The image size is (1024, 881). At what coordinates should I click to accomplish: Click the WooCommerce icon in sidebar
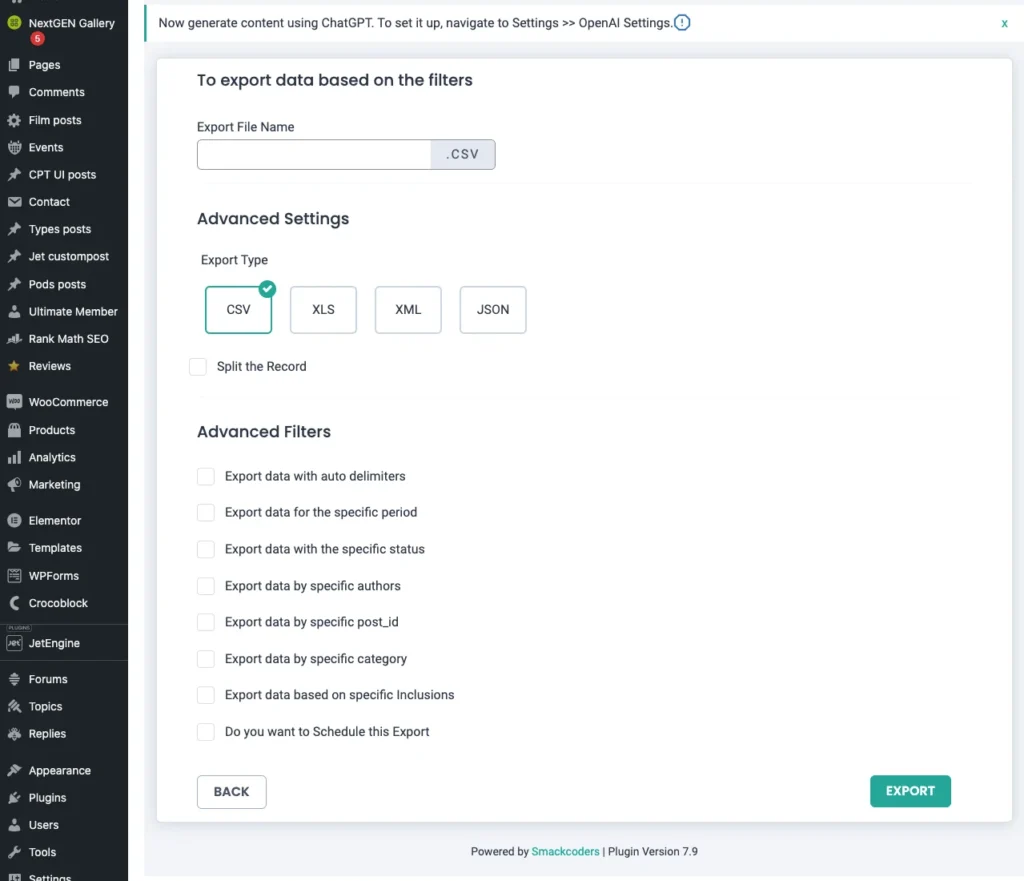[x=14, y=402]
